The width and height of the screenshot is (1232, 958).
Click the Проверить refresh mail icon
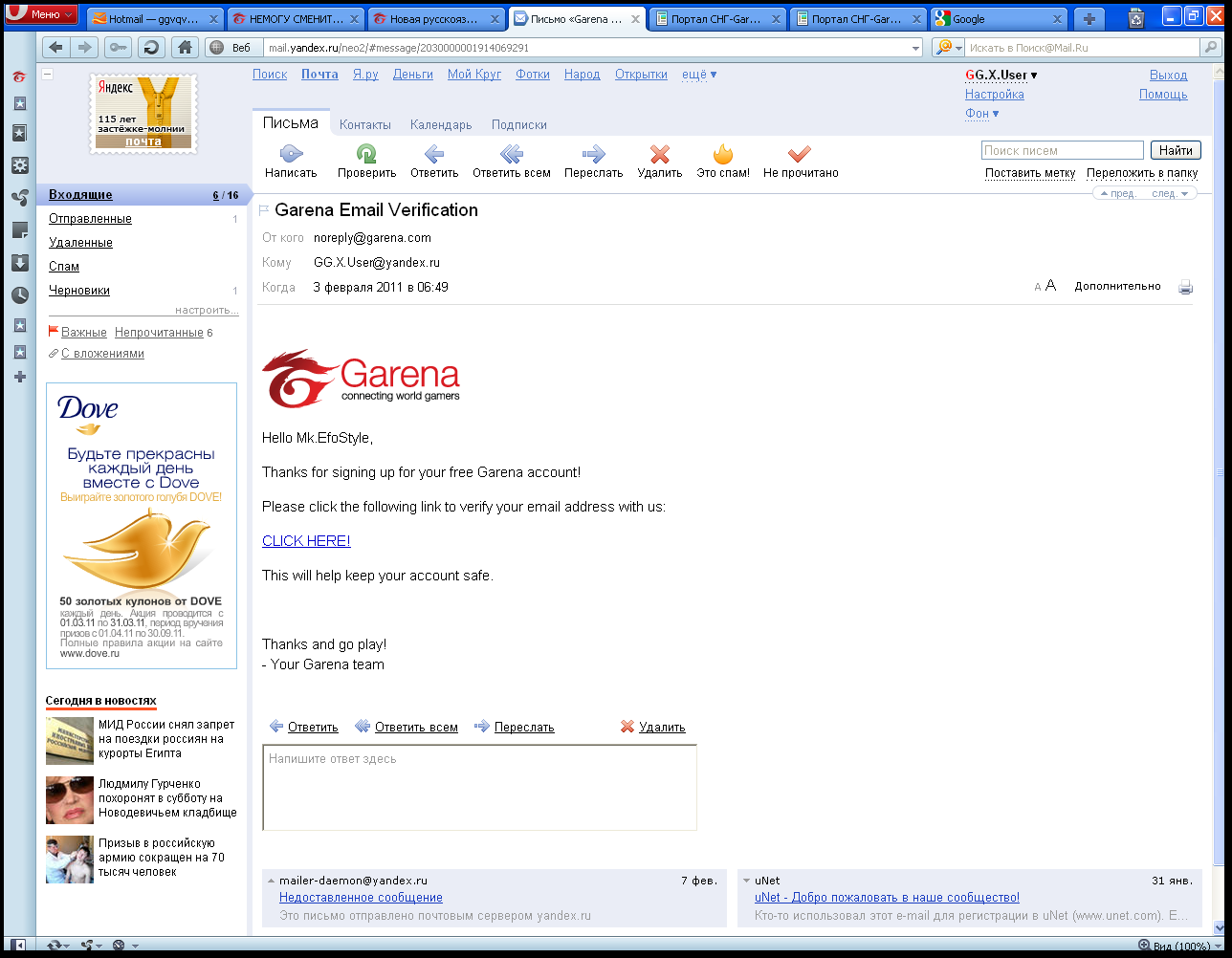tap(366, 153)
